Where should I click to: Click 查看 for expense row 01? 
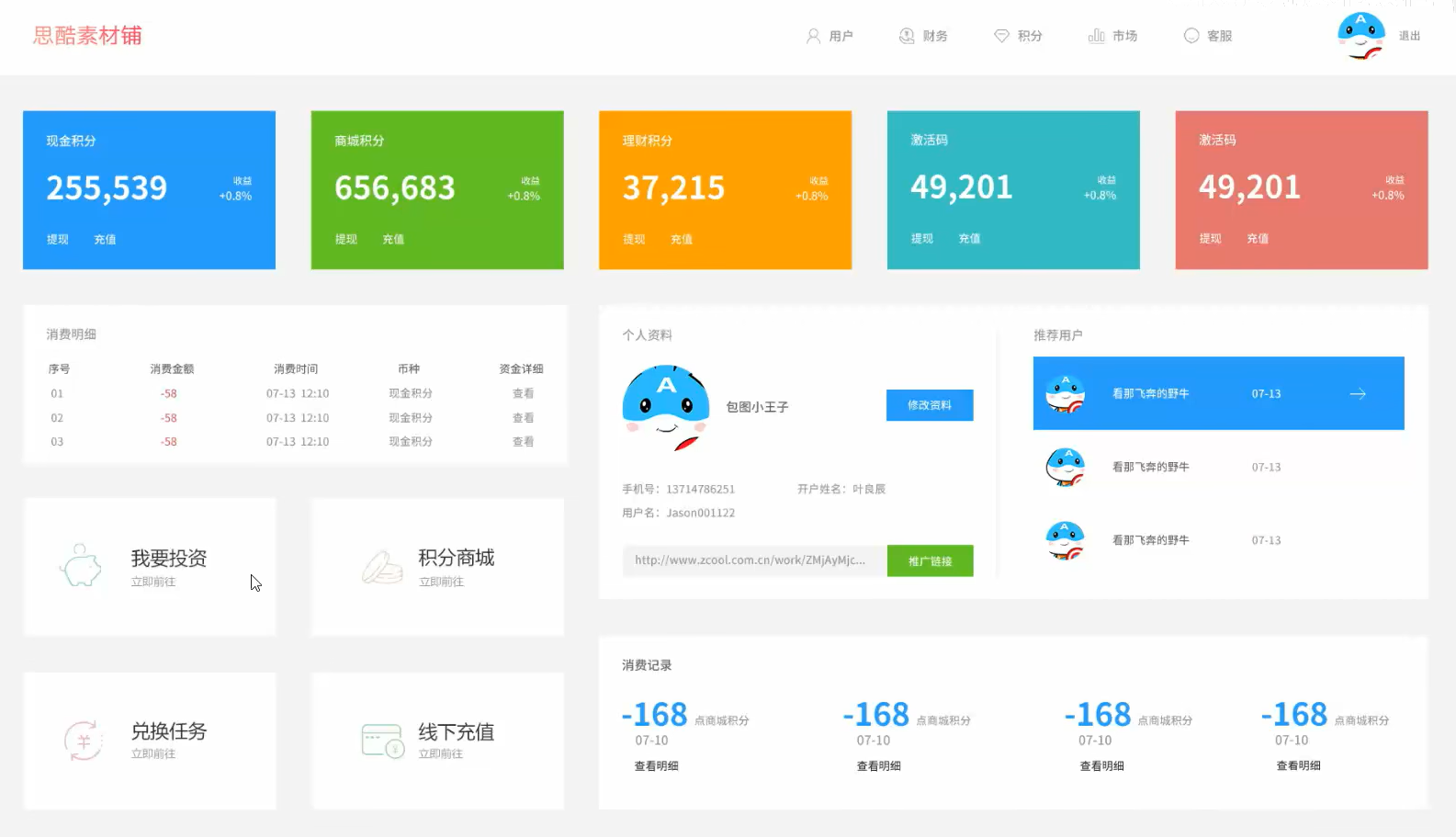[x=523, y=393]
